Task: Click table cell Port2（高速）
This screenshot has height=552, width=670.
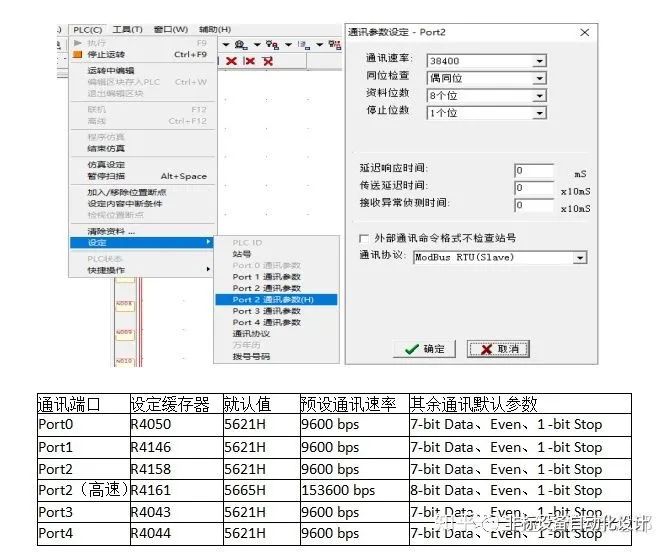Action: tap(84, 490)
